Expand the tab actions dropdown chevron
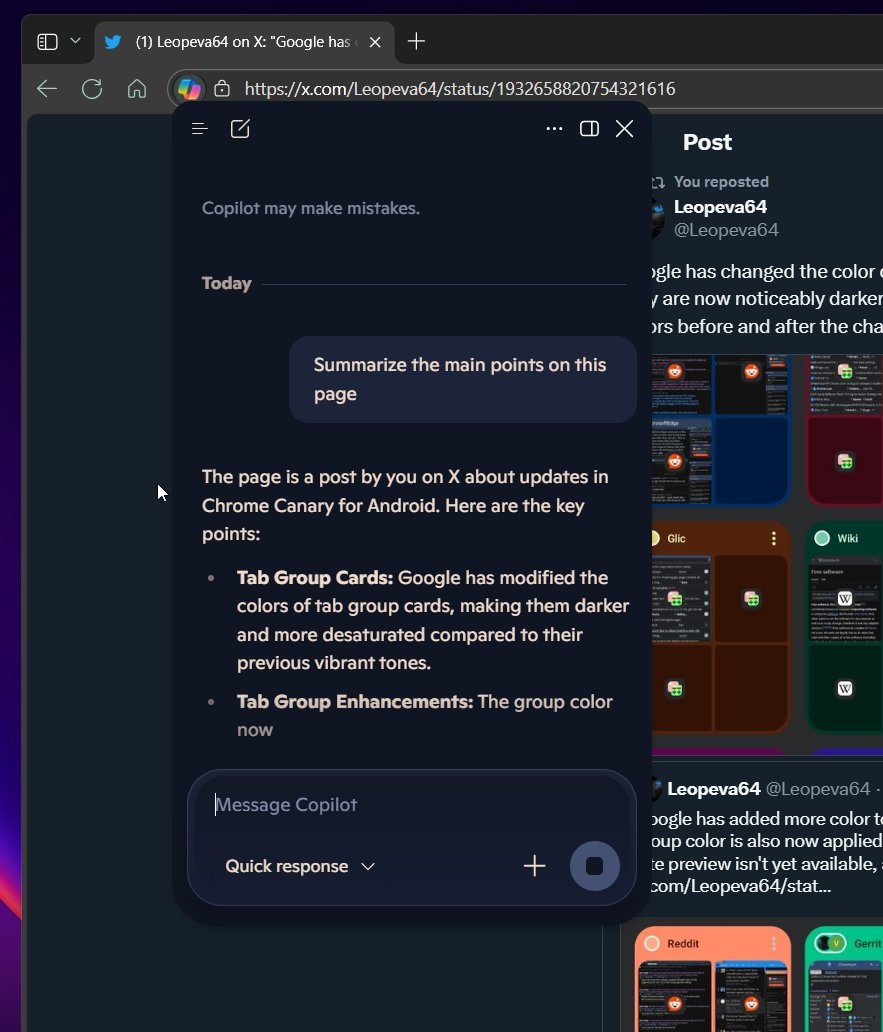The image size is (883, 1032). (76, 41)
